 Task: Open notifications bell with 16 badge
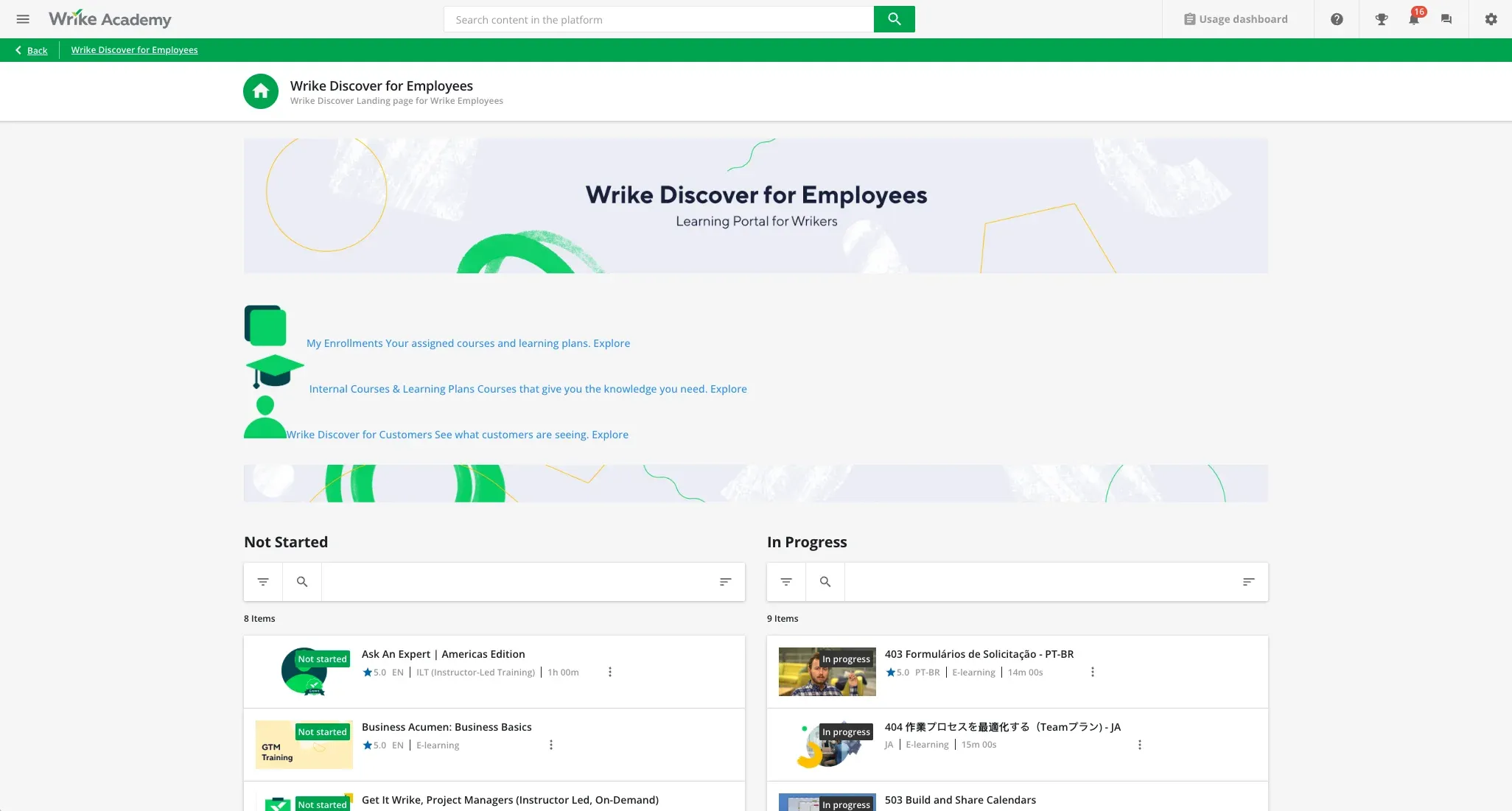(x=1413, y=19)
